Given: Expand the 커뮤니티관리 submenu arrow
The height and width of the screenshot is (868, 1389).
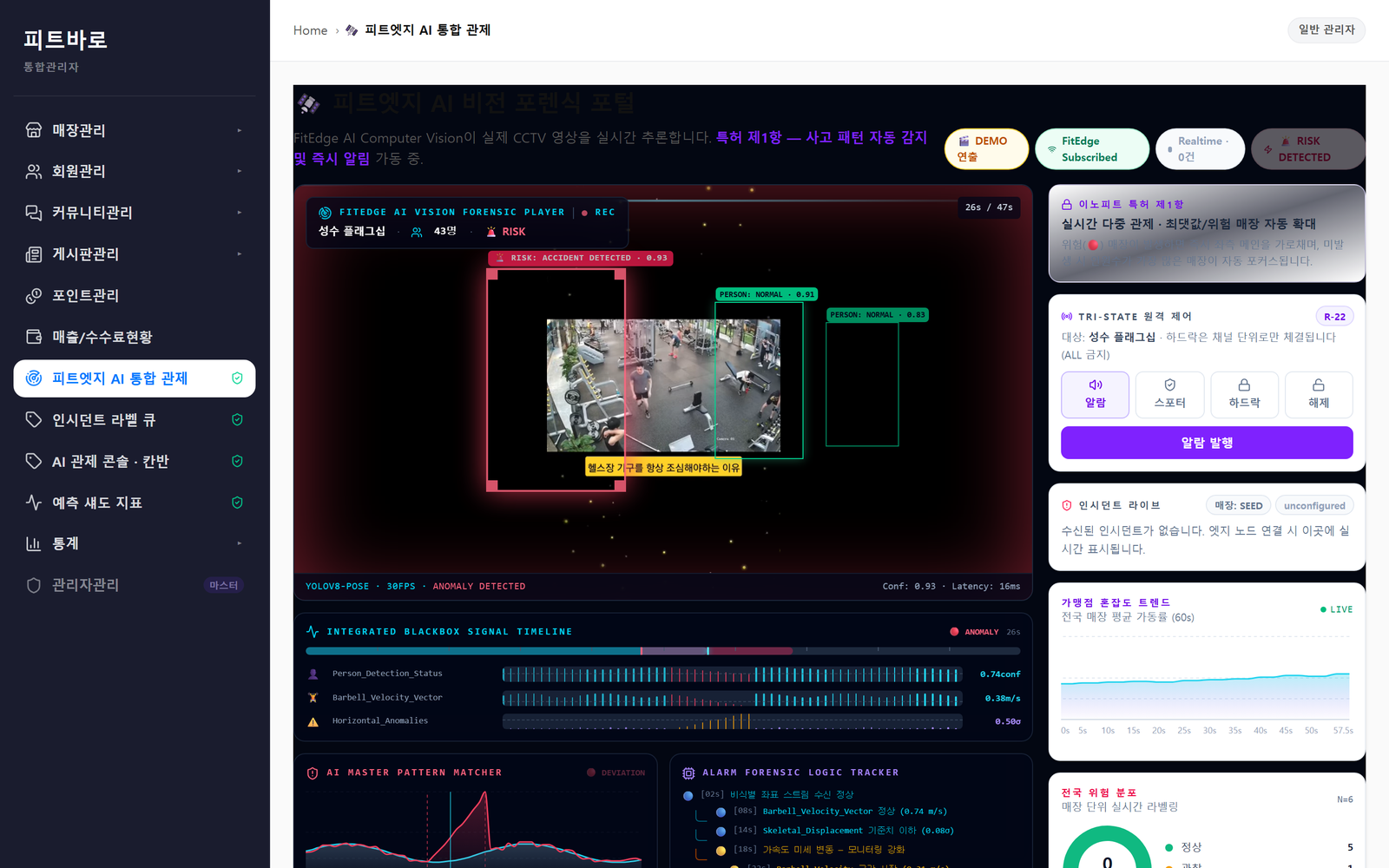Looking at the screenshot, I should coord(240,213).
